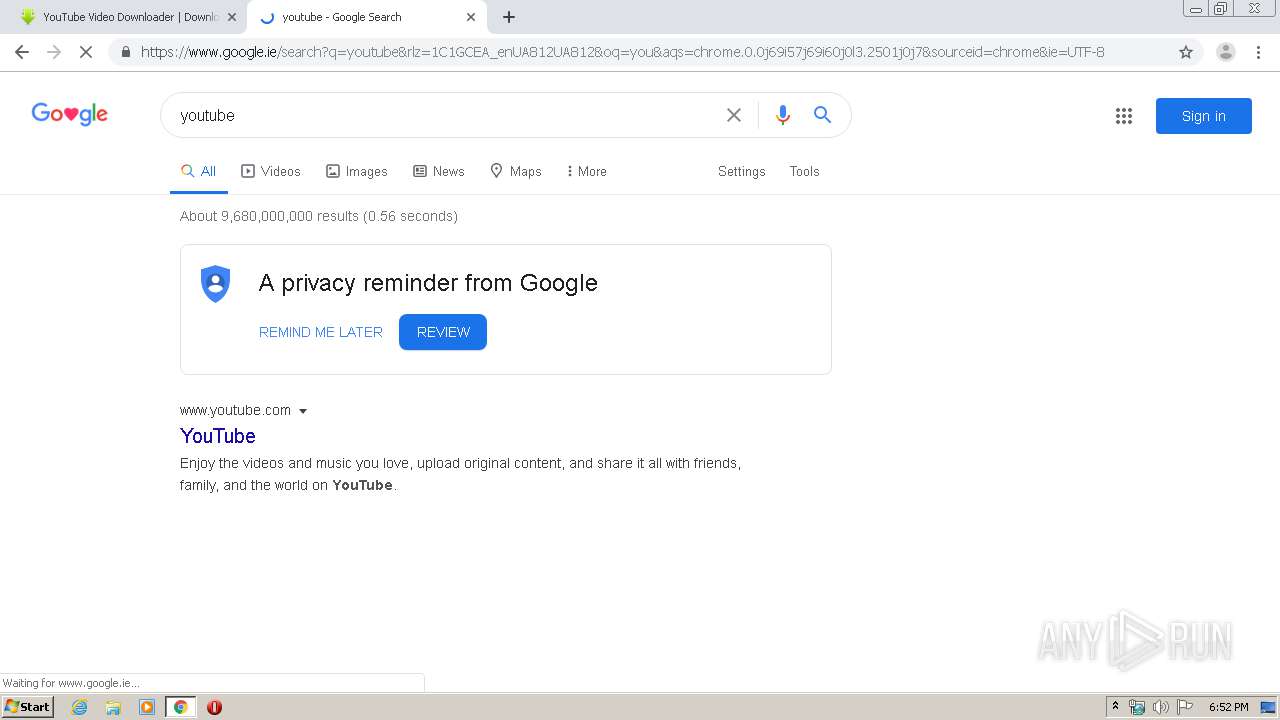Switch to News results tab
Viewport: 1280px width, 720px height.
(439, 171)
